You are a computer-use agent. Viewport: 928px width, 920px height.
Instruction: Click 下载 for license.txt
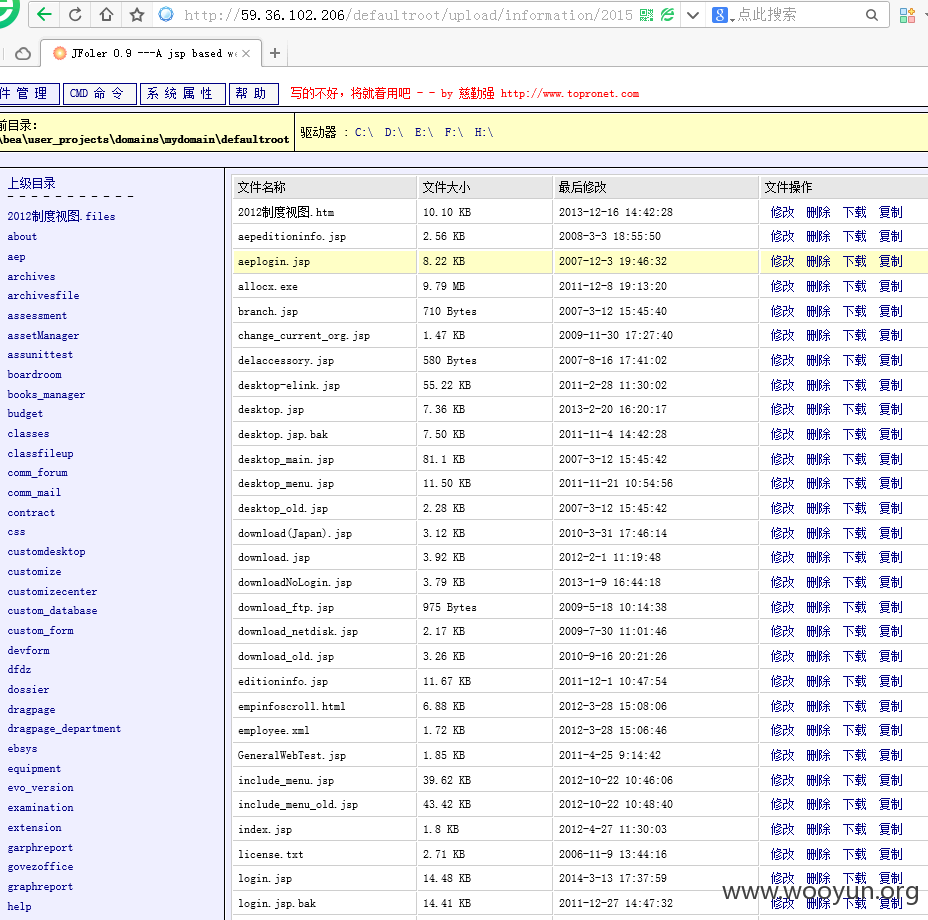(x=854, y=854)
